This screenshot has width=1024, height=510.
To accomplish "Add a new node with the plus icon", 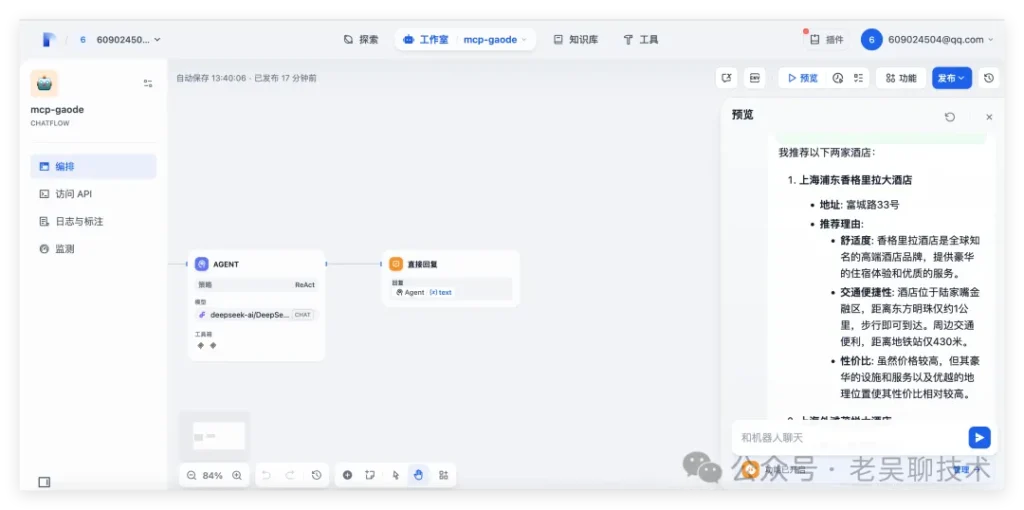I will (347, 475).
